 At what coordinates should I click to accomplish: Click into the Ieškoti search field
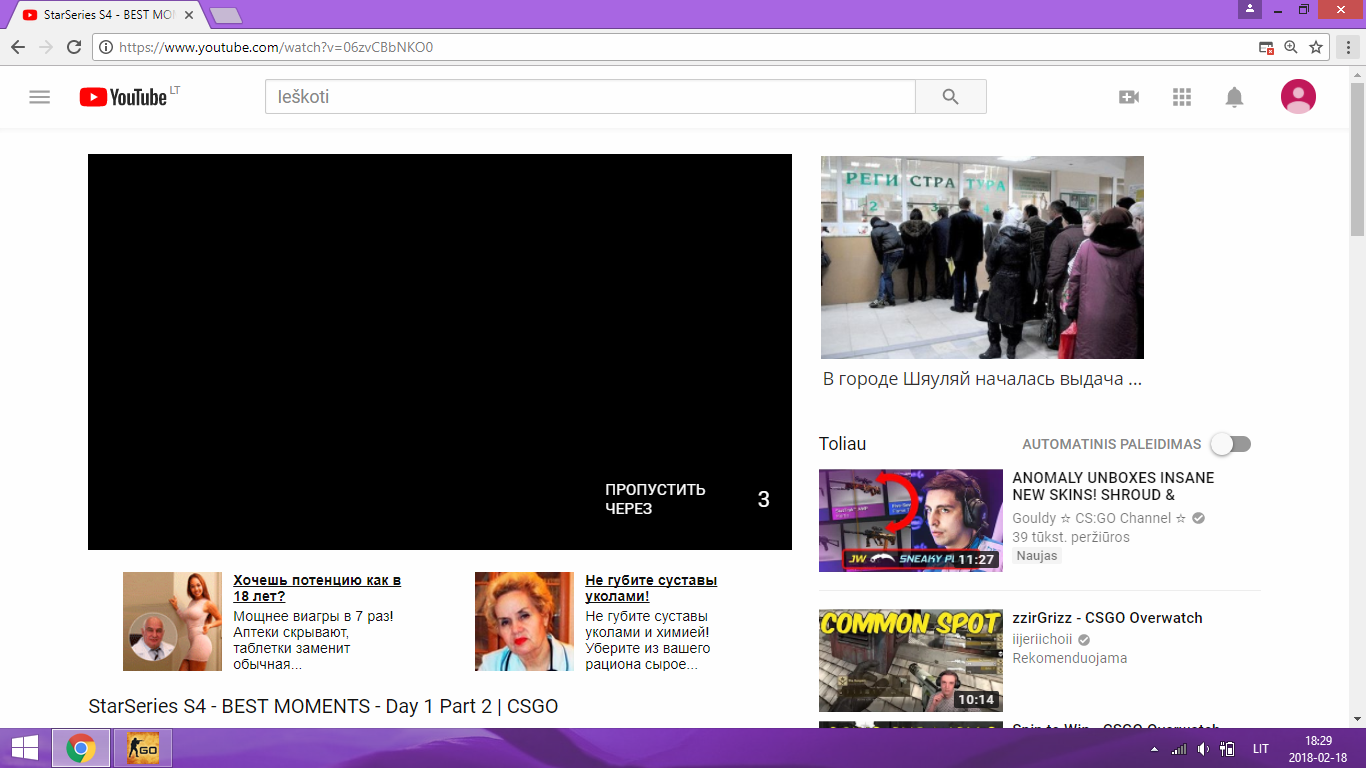[590, 97]
